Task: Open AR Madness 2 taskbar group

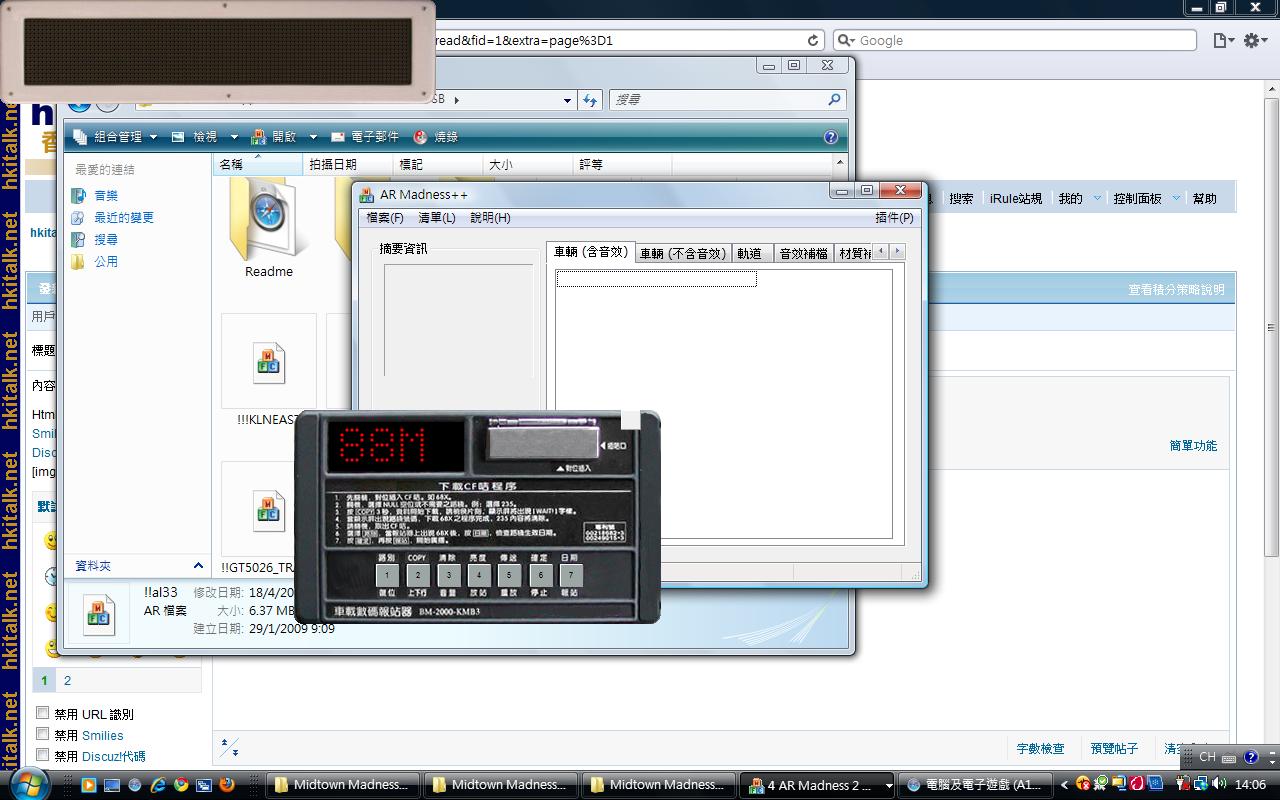Action: point(816,785)
